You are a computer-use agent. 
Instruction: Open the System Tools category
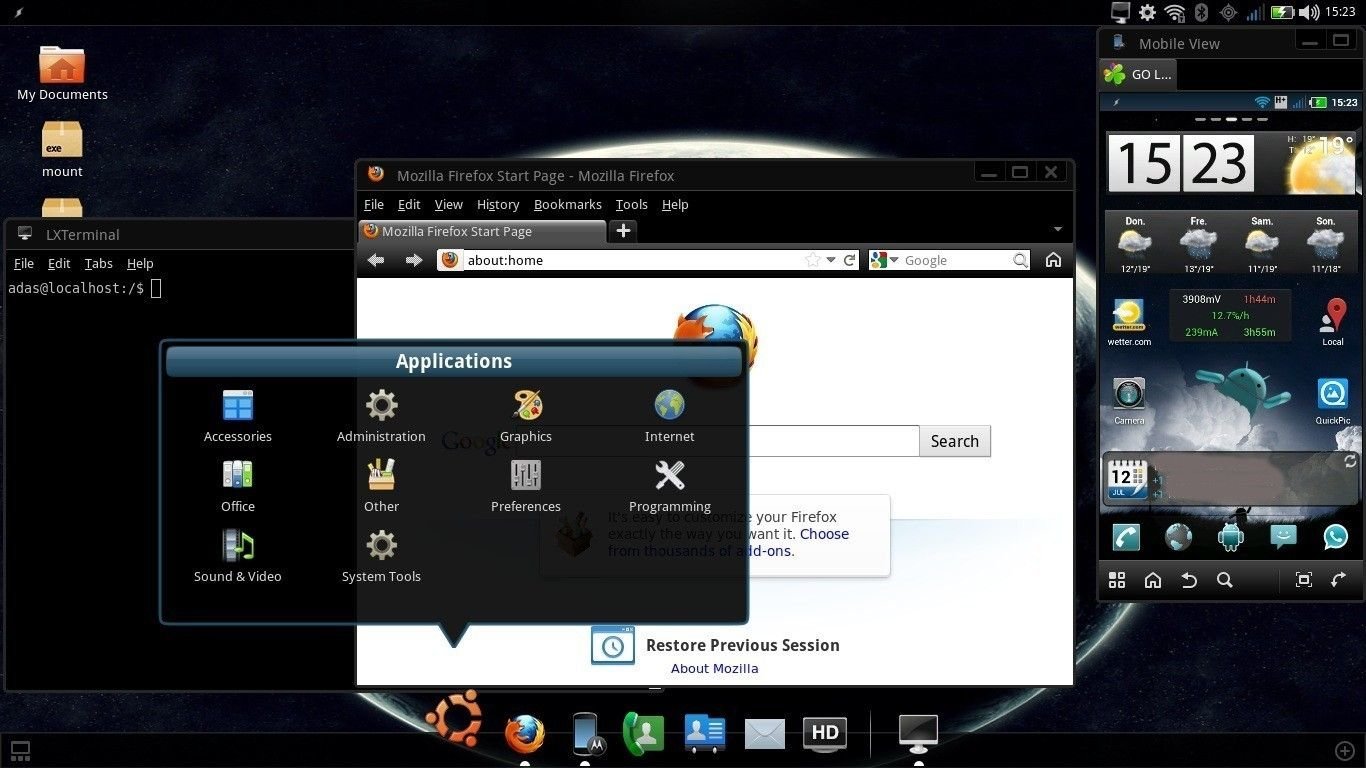pos(381,556)
